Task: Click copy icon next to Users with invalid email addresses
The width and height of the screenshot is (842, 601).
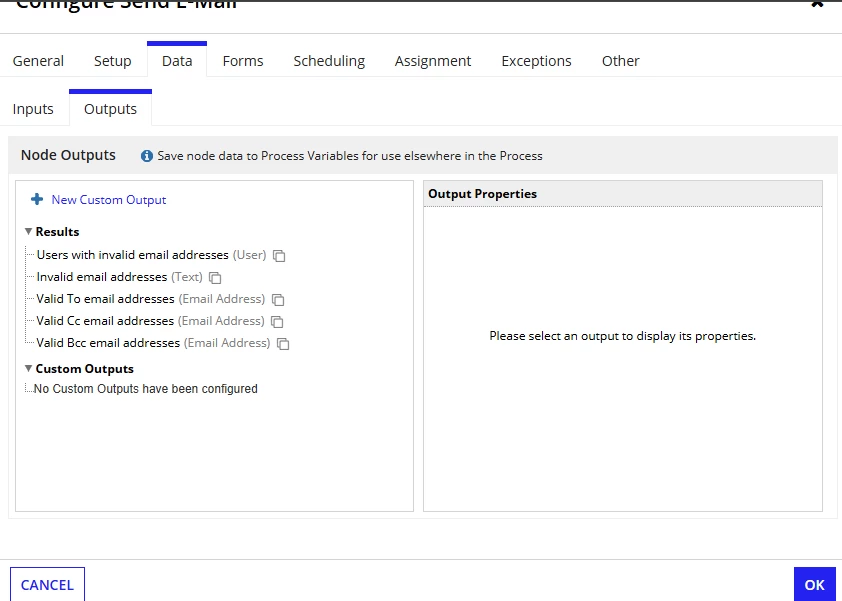Action: 279,256
